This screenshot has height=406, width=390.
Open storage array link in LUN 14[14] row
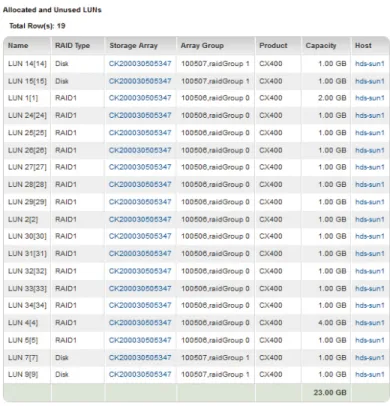point(140,64)
